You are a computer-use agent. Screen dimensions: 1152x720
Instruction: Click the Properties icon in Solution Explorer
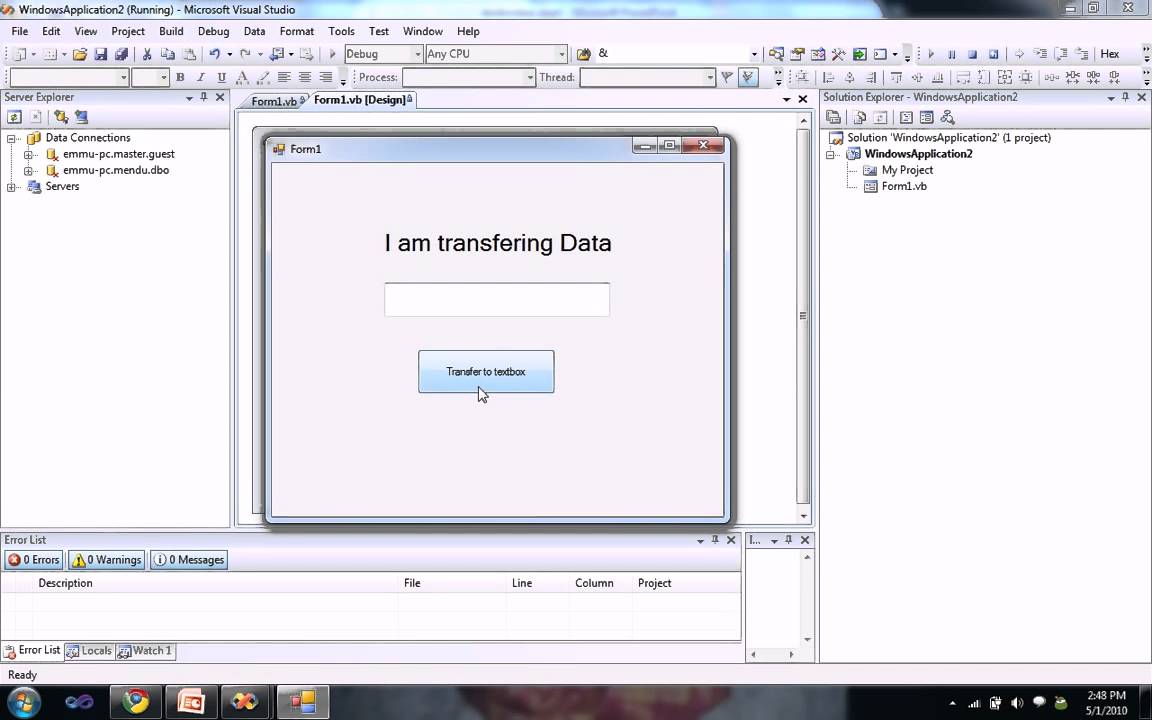[x=833, y=118]
